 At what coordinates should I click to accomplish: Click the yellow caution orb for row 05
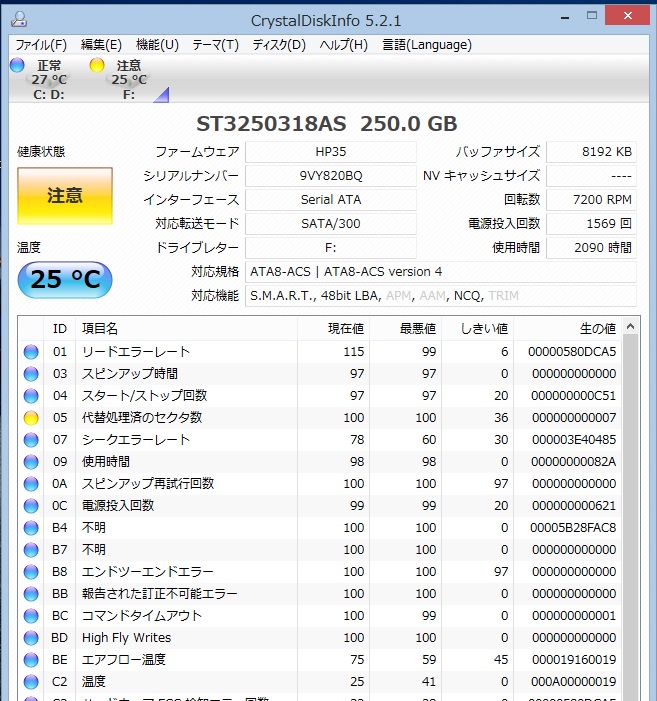[x=31, y=418]
